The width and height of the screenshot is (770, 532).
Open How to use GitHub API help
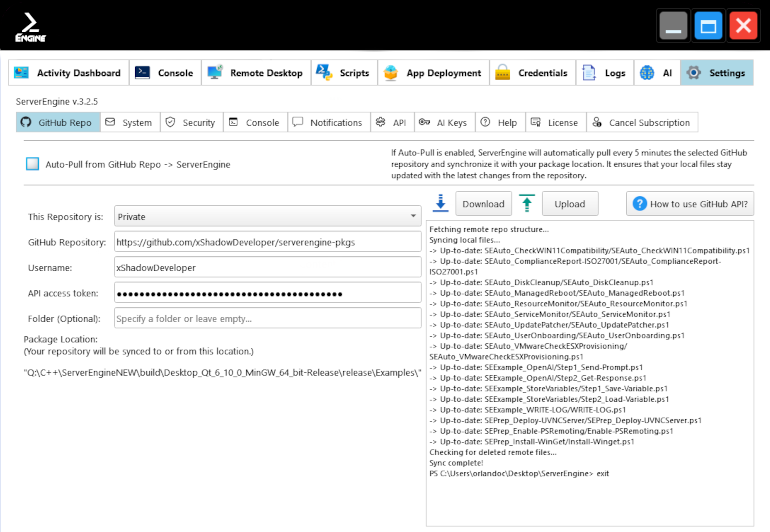click(689, 203)
